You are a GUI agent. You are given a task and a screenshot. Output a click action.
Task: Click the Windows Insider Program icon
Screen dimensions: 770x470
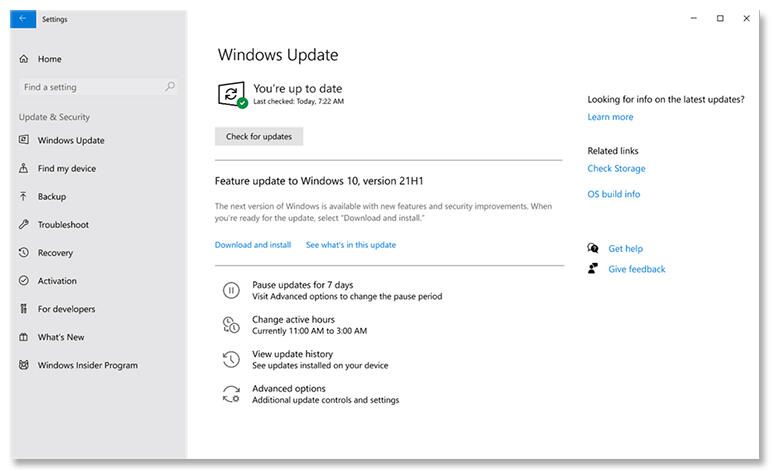pyautogui.click(x=24, y=365)
